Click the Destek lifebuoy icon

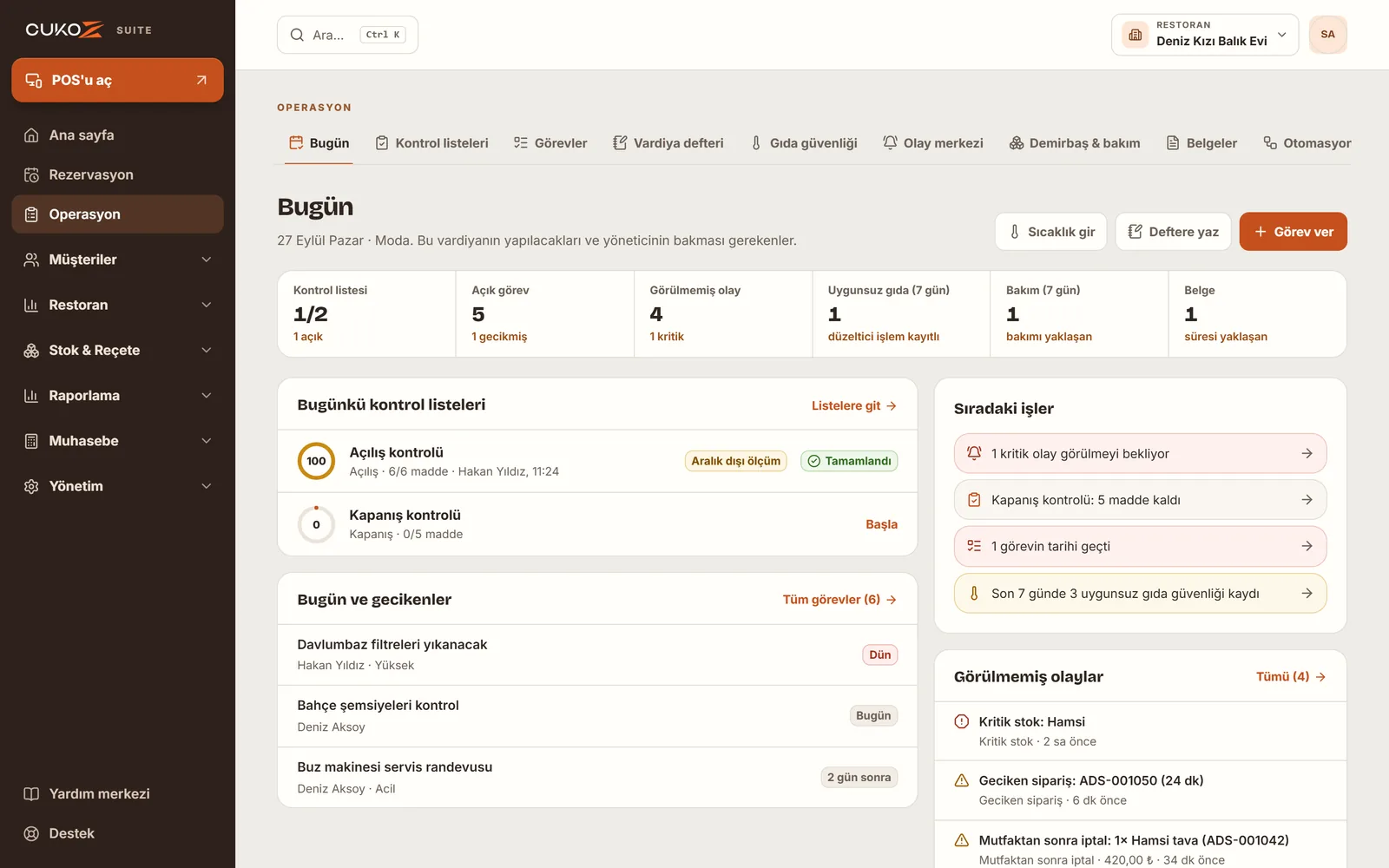click(31, 834)
